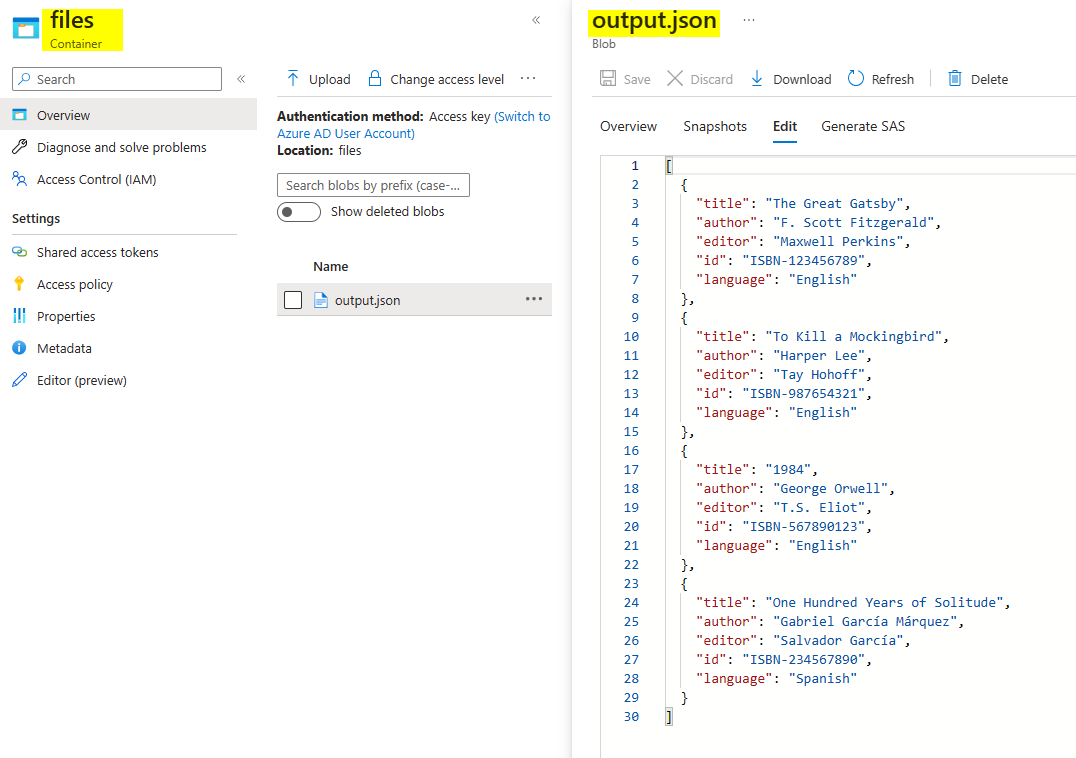Click the Change access level lock icon
This screenshot has height=758, width=1076.
(x=375, y=79)
